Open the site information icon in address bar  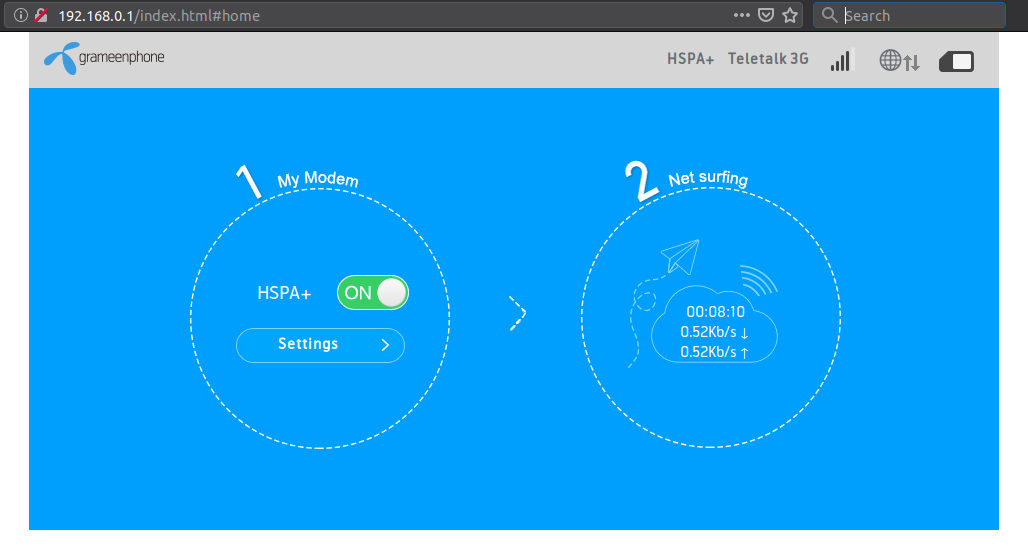[x=21, y=15]
